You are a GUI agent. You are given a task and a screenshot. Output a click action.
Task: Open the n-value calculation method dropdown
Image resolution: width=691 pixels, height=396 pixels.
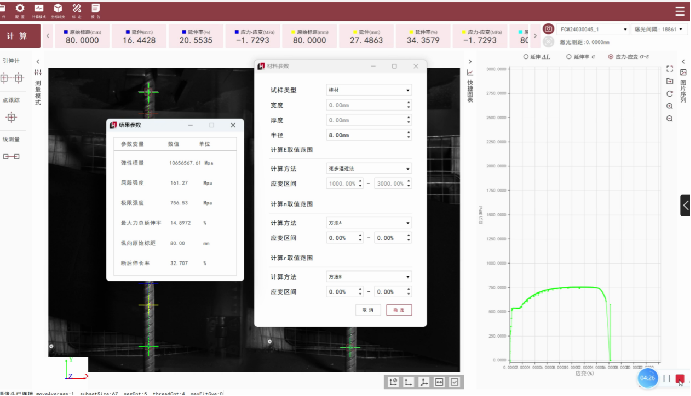click(369, 223)
